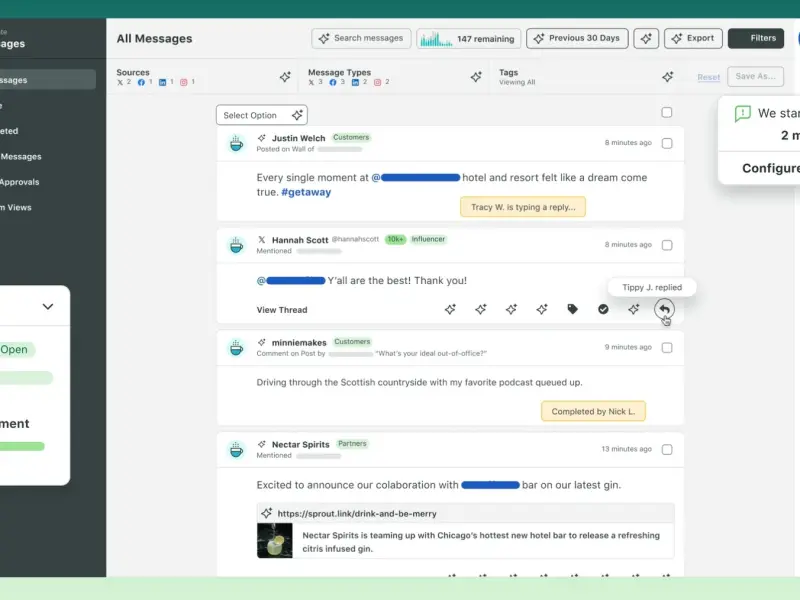The width and height of the screenshot is (800, 600).
Task: Open the Approvals item in the sidebar
Action: tap(20, 182)
